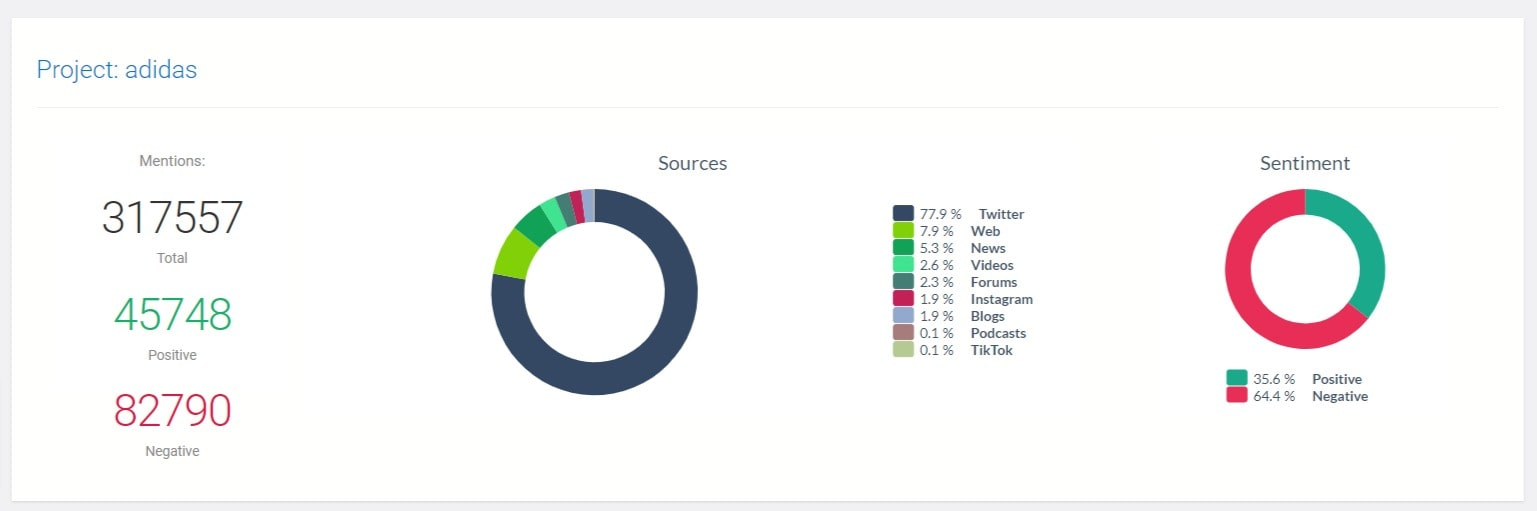Click the Sentiment chart title
The image size is (1537, 511).
point(1305,163)
